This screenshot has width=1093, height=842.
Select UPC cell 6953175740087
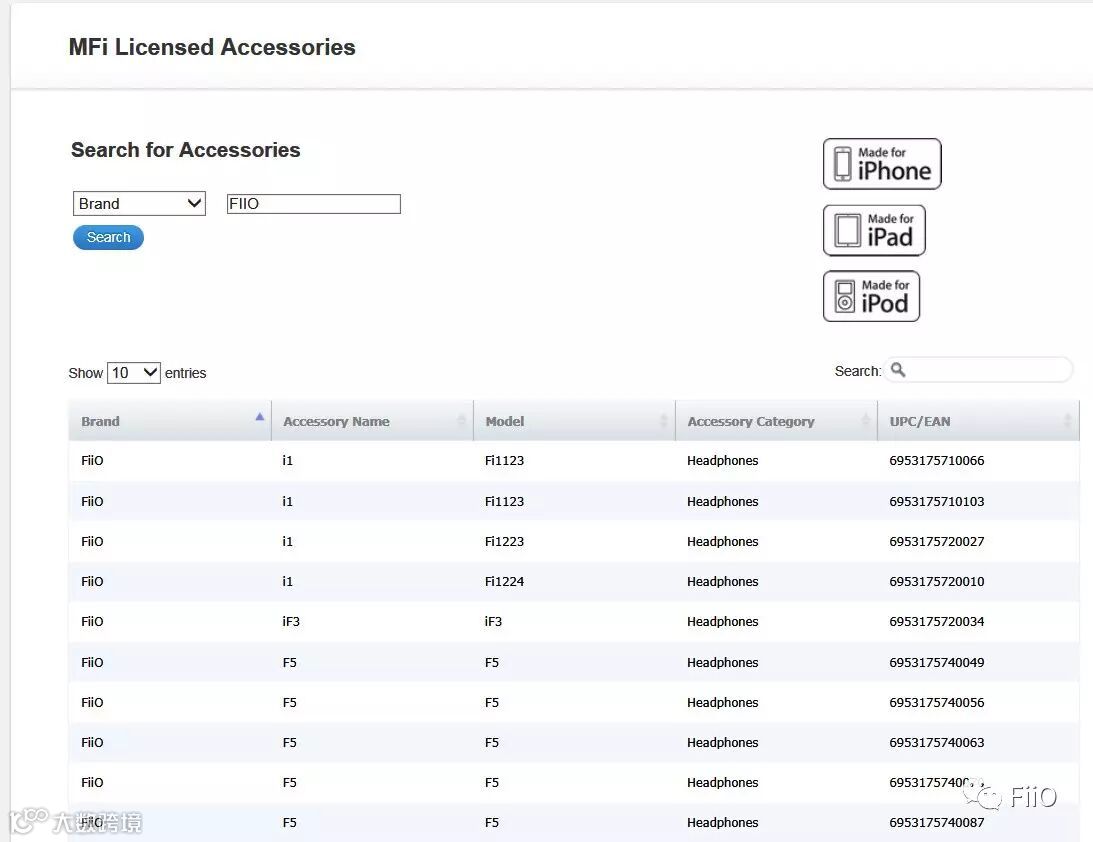click(x=936, y=822)
